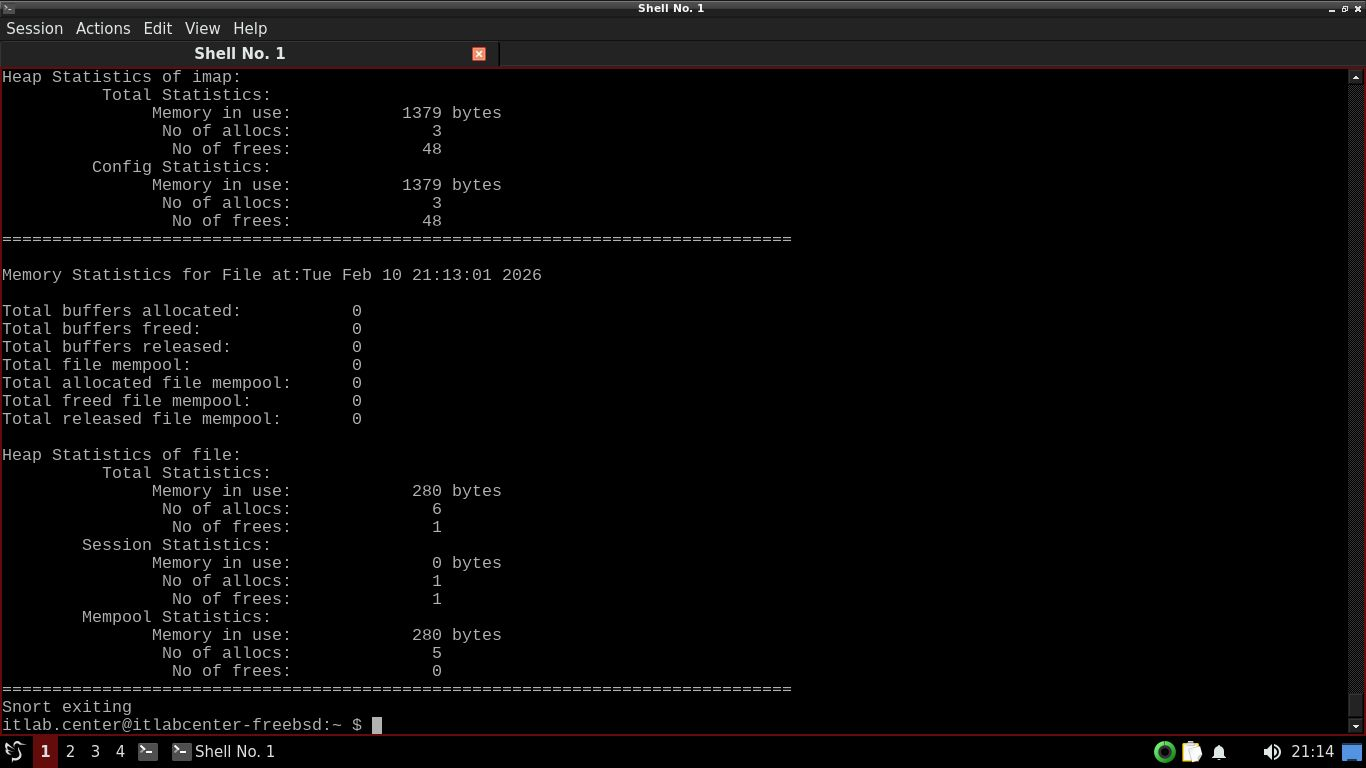The height and width of the screenshot is (768, 1366).
Task: Switch to workspace 4
Action: click(120, 751)
